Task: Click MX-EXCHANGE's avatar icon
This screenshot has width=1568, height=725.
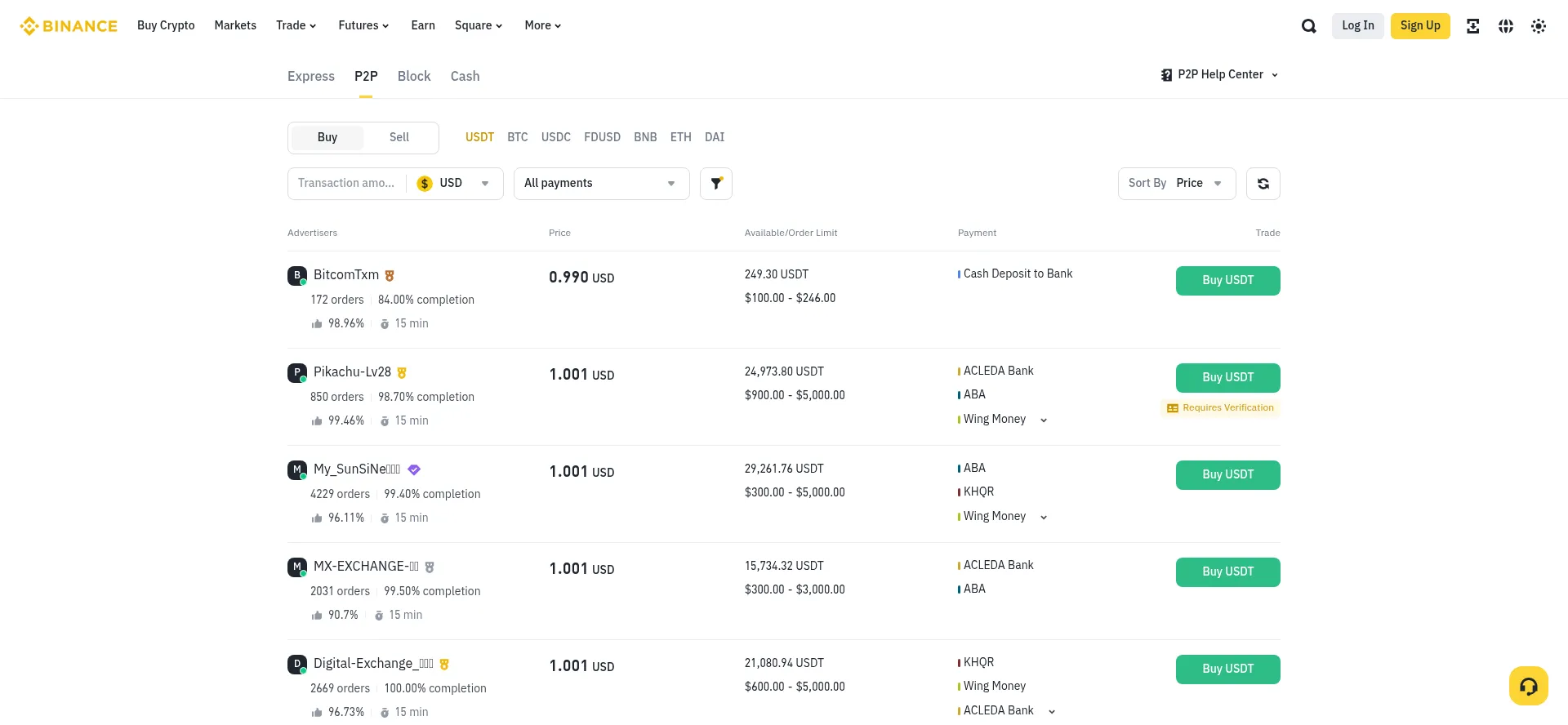Action: click(297, 567)
